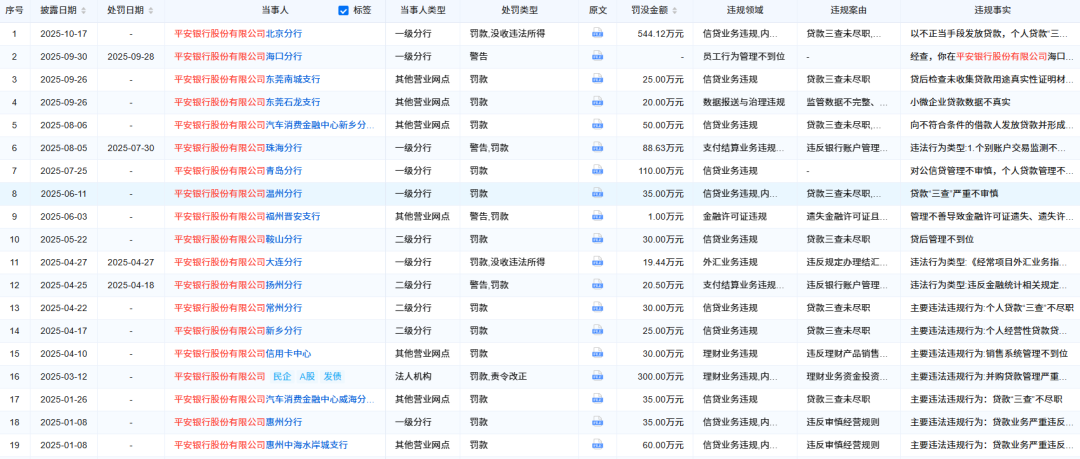The width and height of the screenshot is (1080, 459).
Task: Open original file icon for Anshan branch
Action: [597, 240]
